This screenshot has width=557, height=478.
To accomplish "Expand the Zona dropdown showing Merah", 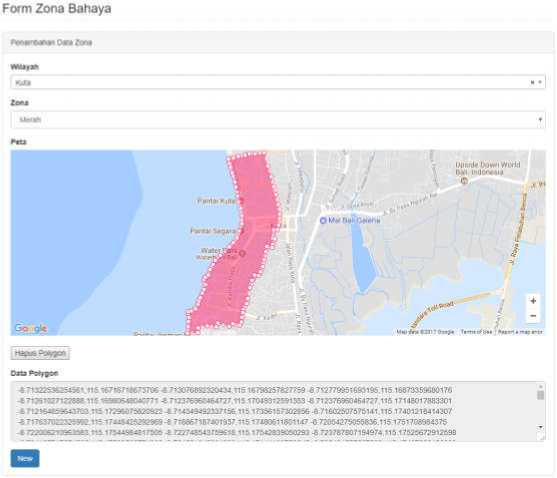I will [278, 120].
